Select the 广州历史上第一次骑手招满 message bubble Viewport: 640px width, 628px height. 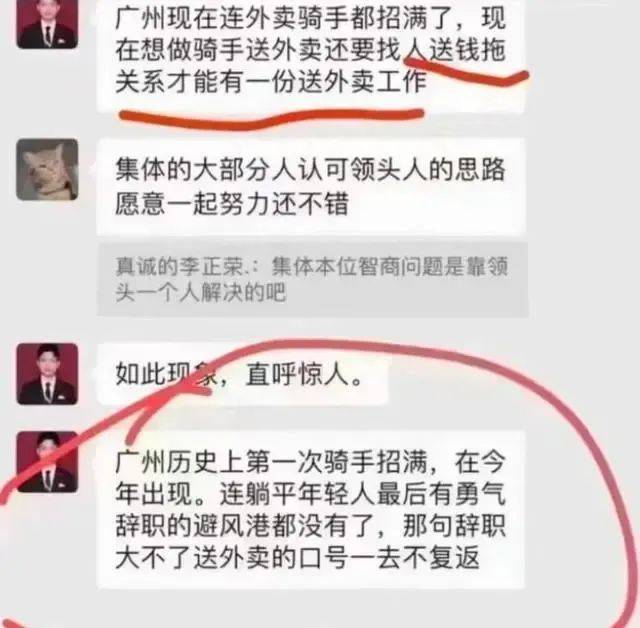311,510
